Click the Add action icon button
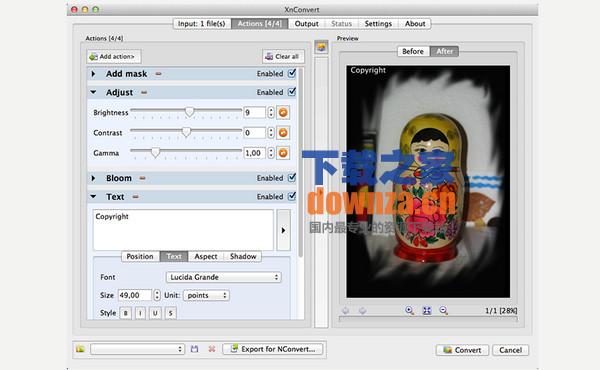600x370 pixels. click(114, 57)
